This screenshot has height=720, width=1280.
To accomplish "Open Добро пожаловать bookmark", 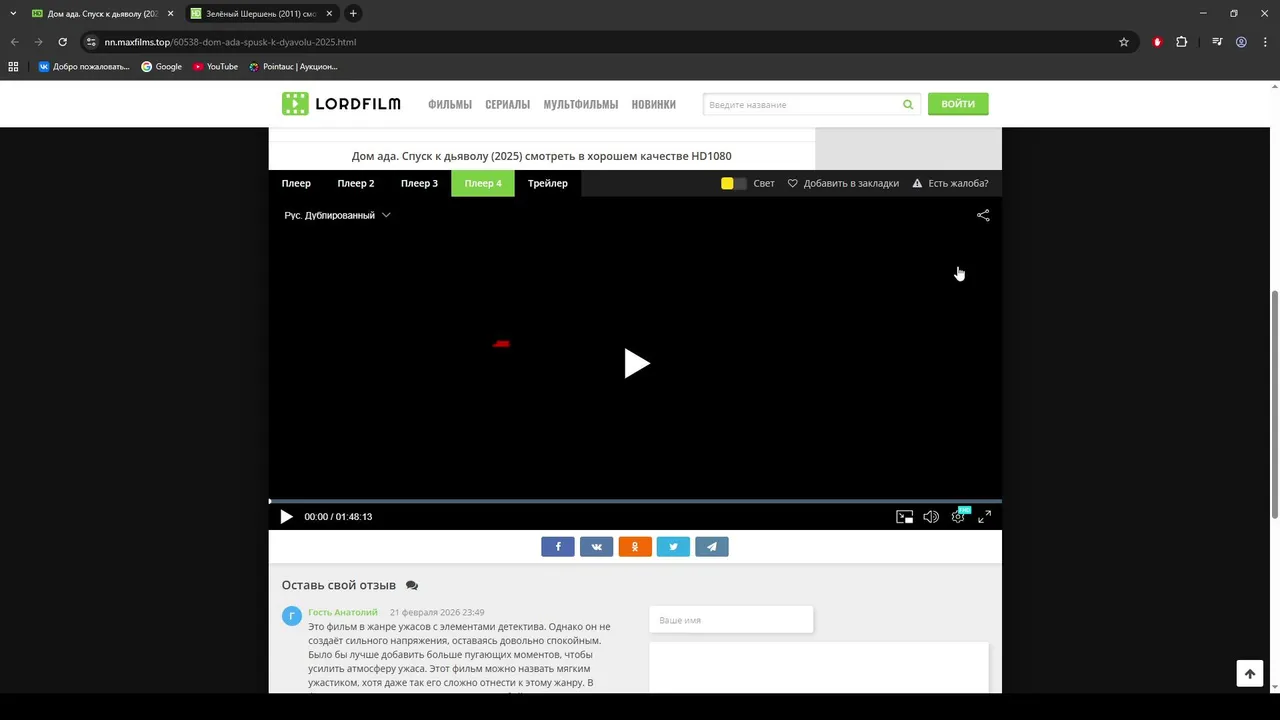I will [84, 67].
